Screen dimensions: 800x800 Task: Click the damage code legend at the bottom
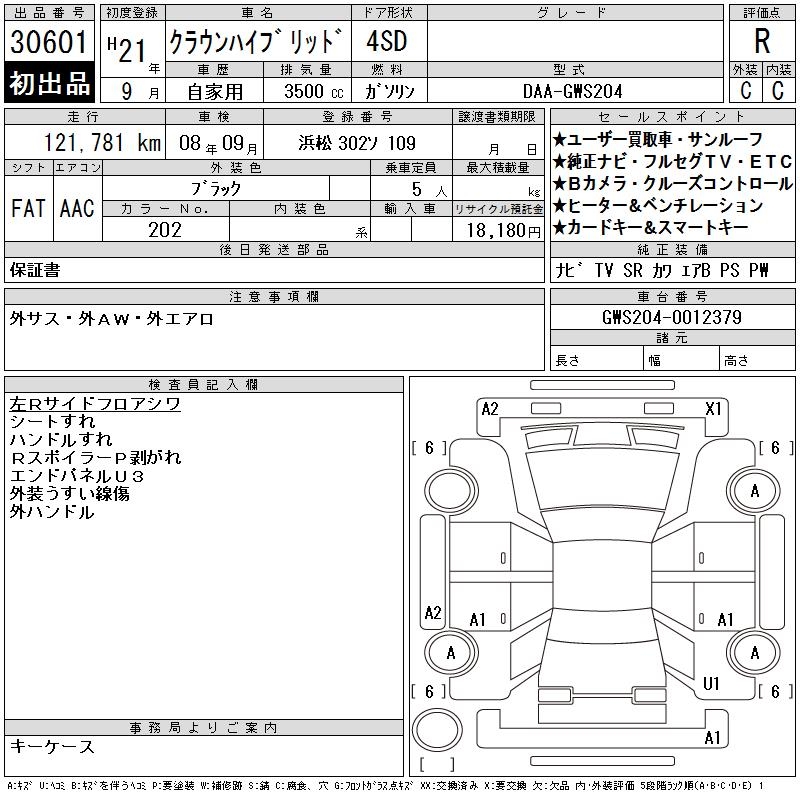(x=385, y=786)
